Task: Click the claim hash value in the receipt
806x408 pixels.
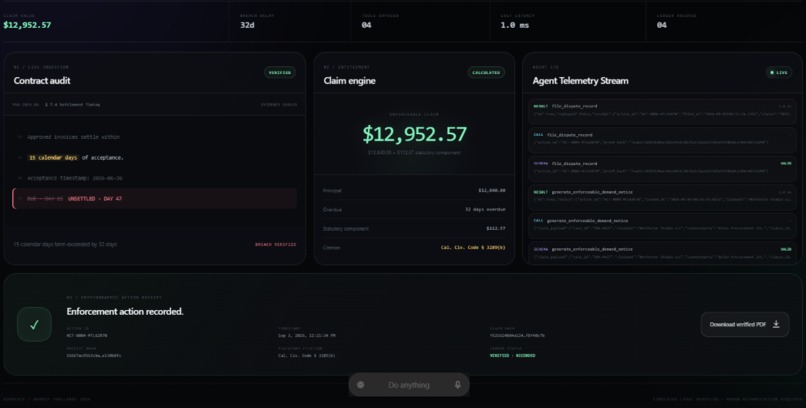Action: click(x=517, y=336)
